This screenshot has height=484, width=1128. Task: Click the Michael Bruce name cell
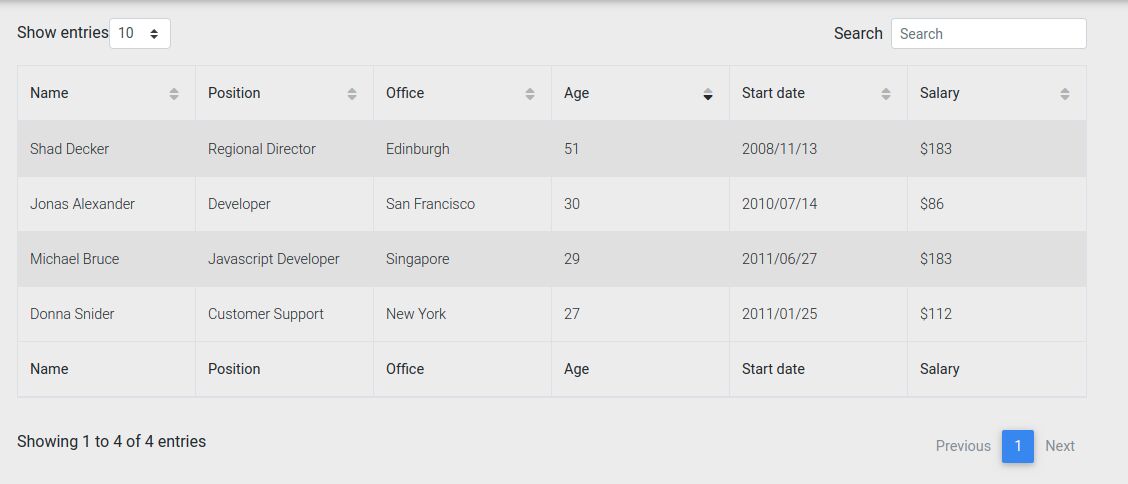click(106, 259)
